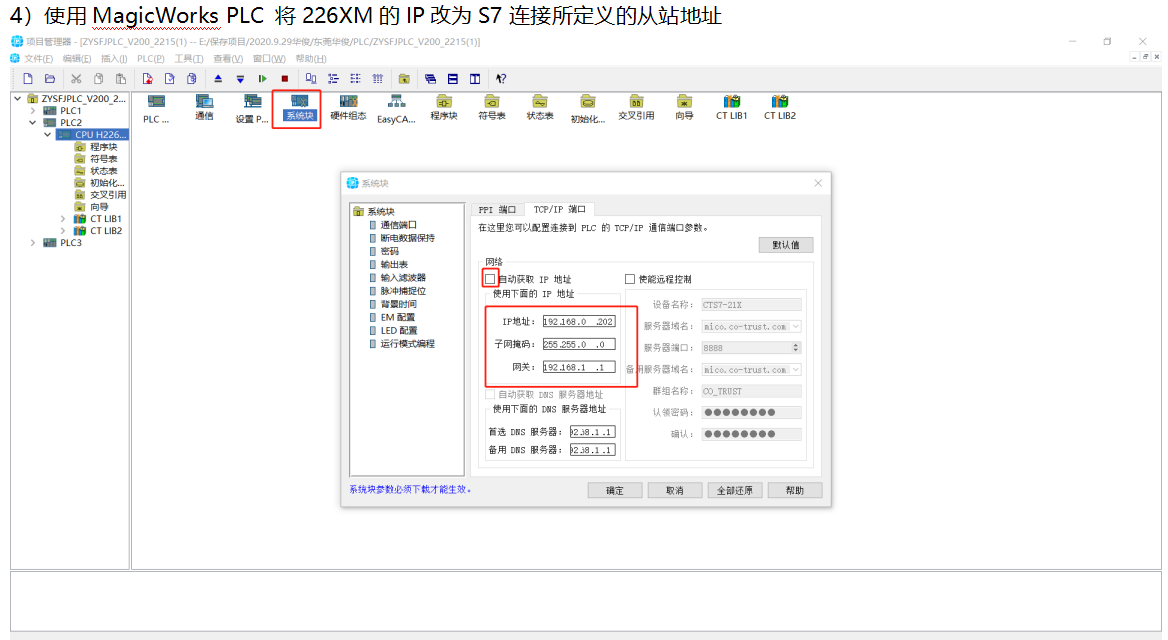
Task: Enable the 自动获取 IP 地址 checkbox
Action: 490,279
